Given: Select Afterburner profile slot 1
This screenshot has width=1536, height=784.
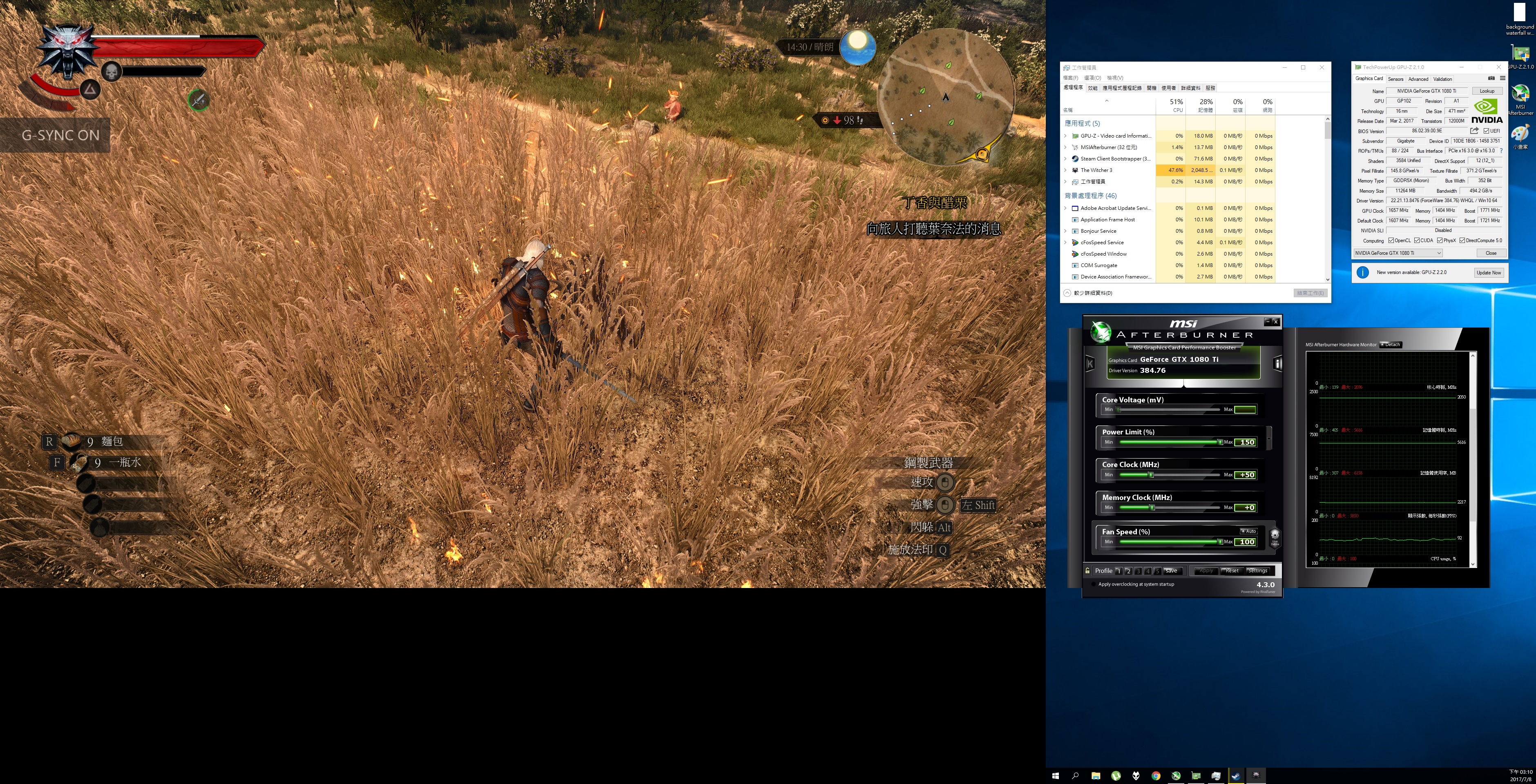Looking at the screenshot, I should 1119,570.
